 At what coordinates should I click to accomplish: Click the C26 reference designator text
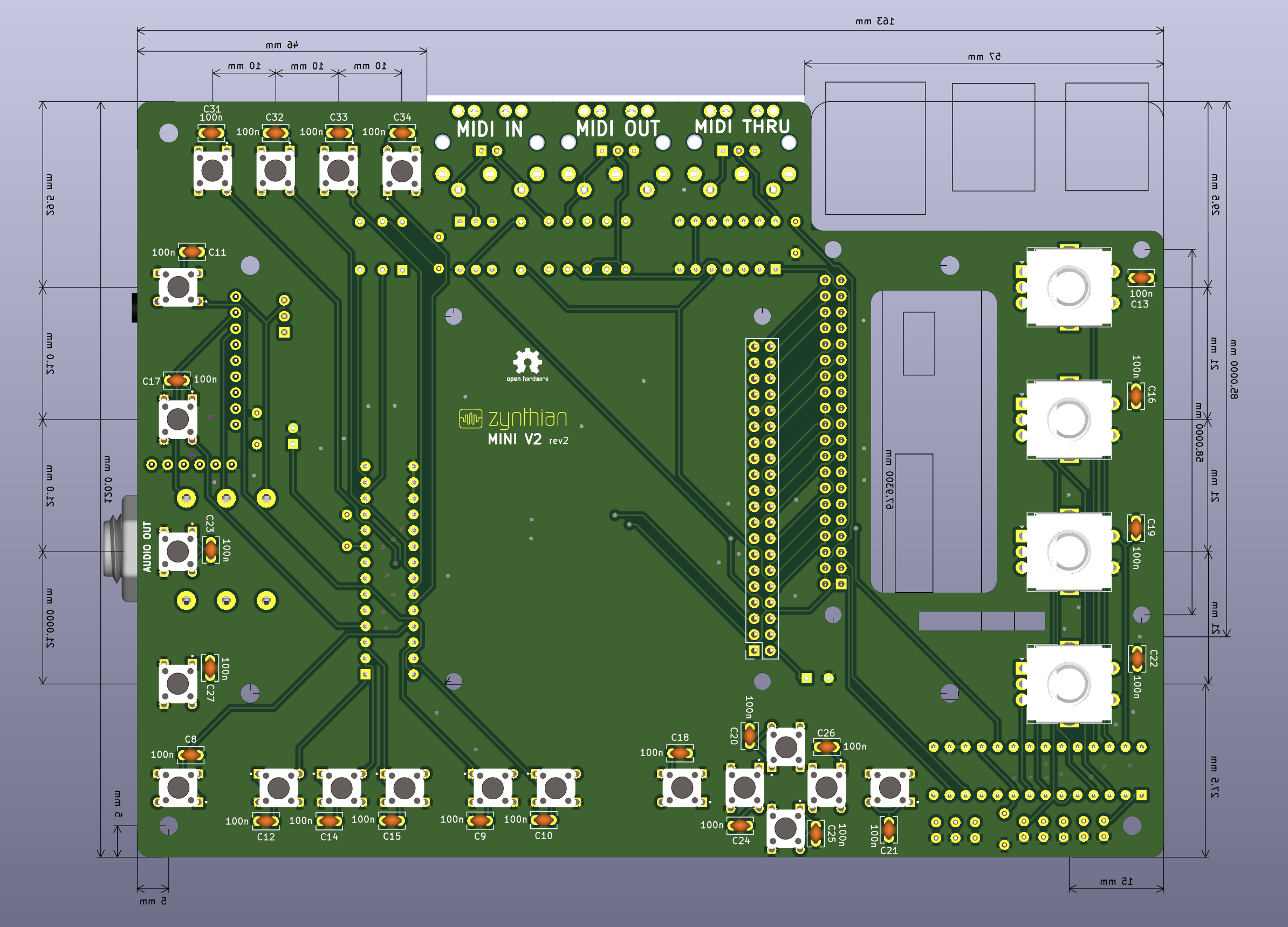click(x=826, y=733)
